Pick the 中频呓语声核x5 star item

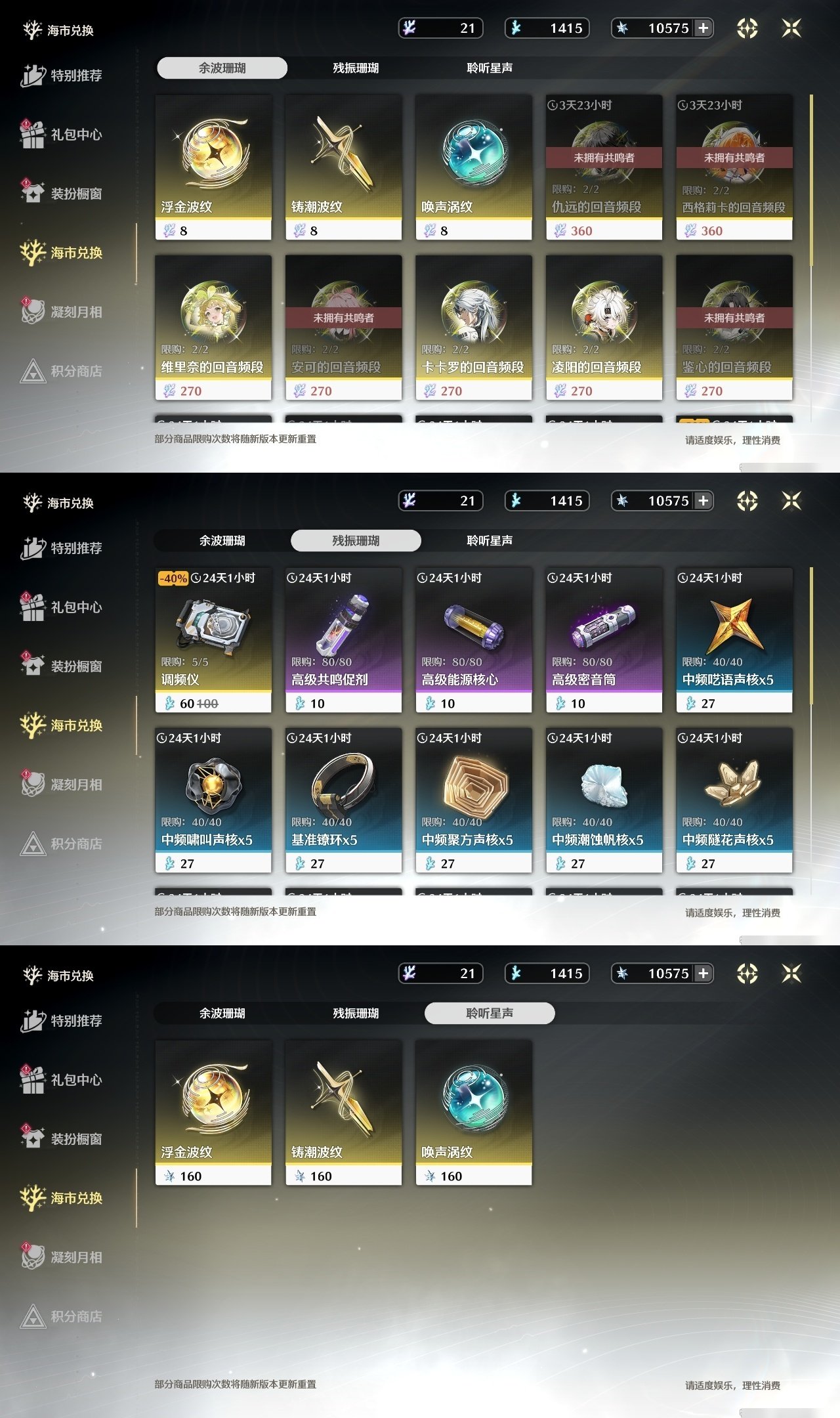coord(734,640)
